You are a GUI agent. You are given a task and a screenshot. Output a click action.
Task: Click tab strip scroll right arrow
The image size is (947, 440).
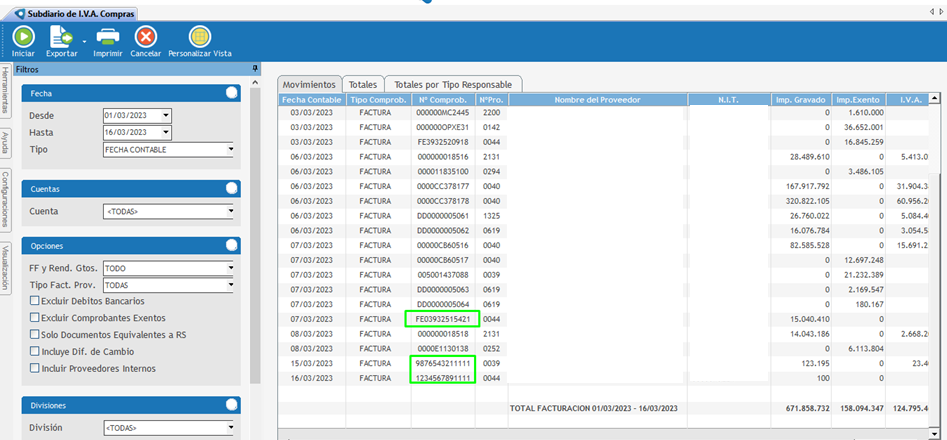click(941, 12)
